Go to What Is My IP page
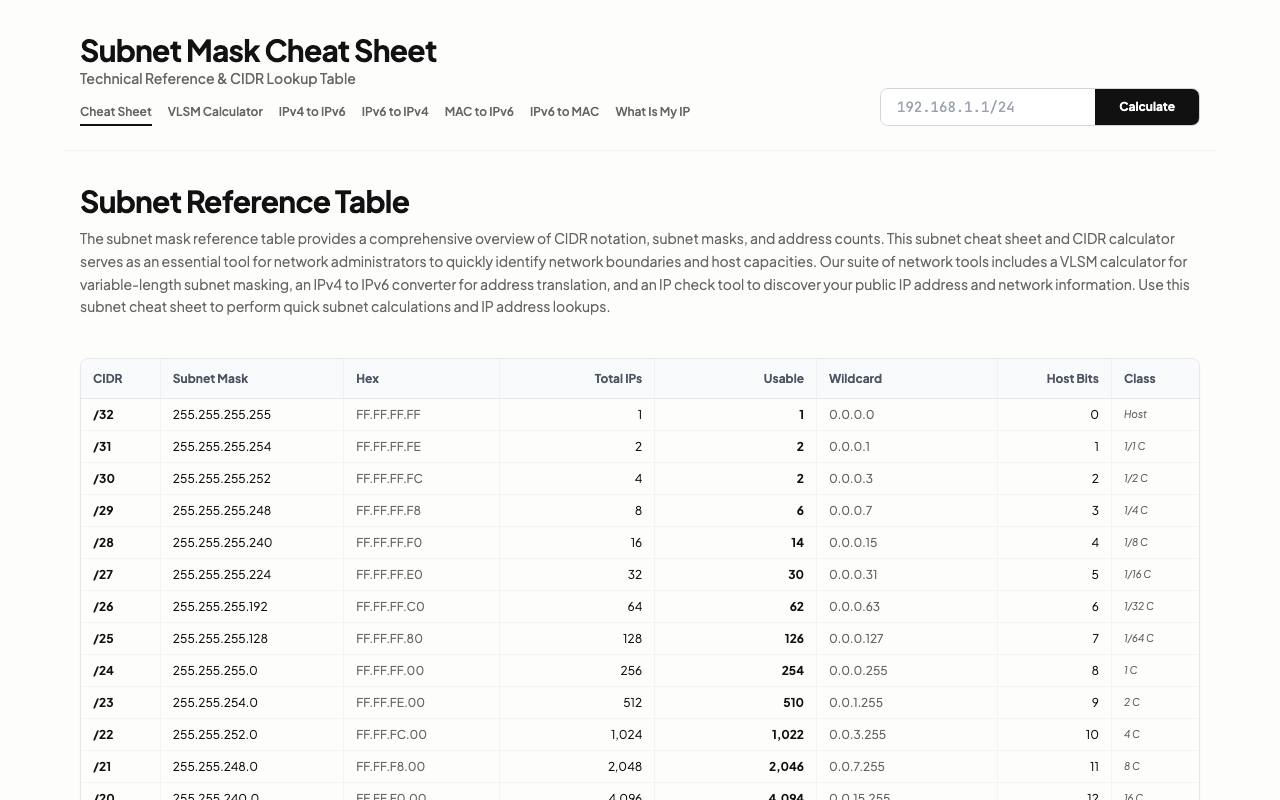This screenshot has height=800, width=1280. pyautogui.click(x=652, y=112)
